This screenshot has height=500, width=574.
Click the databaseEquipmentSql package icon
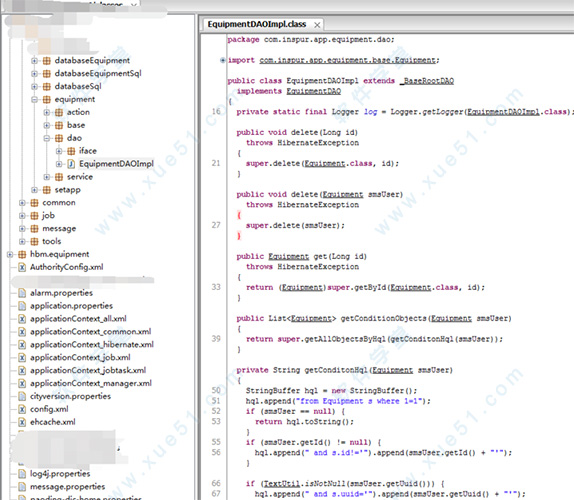[x=46, y=74]
